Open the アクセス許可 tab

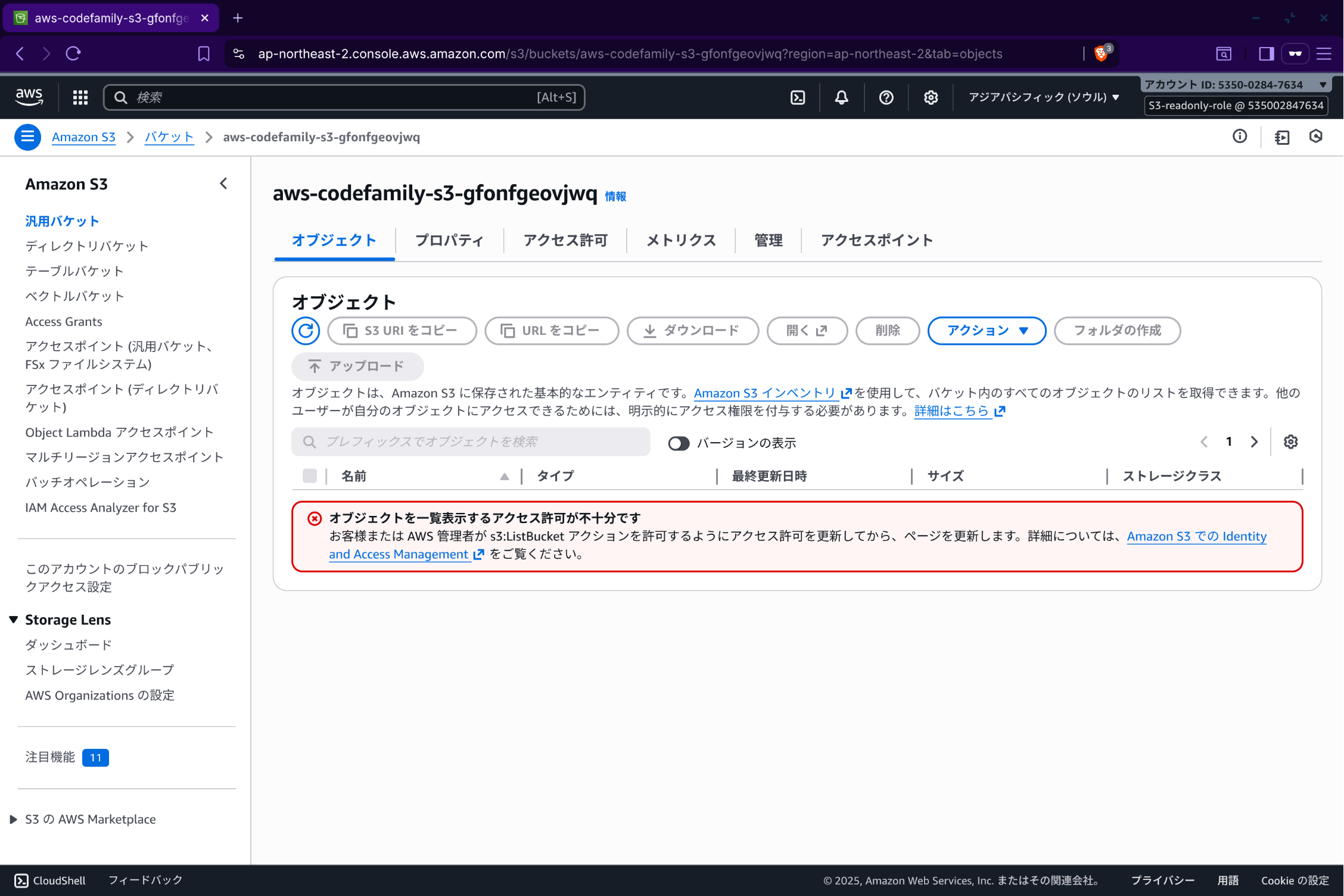pyautogui.click(x=565, y=241)
